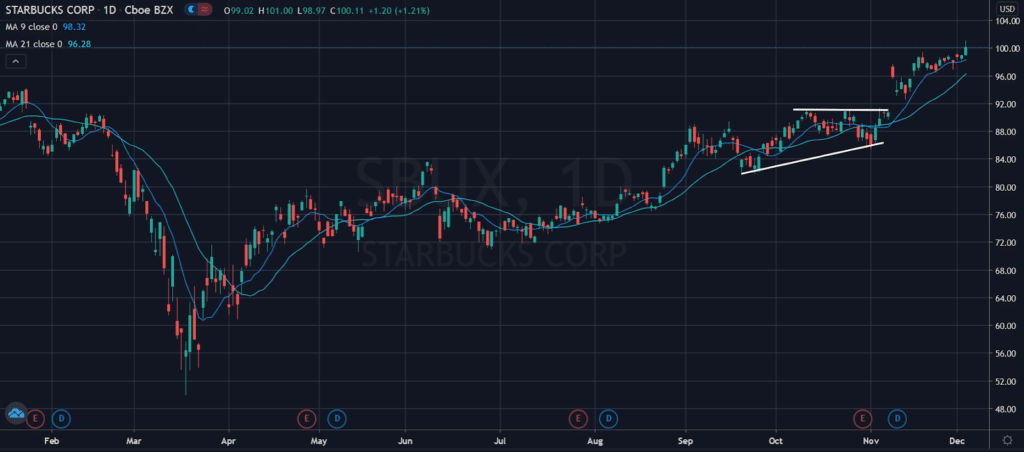Image resolution: width=1024 pixels, height=452 pixels.
Task: Click the close price C100.11
Action: coord(346,10)
